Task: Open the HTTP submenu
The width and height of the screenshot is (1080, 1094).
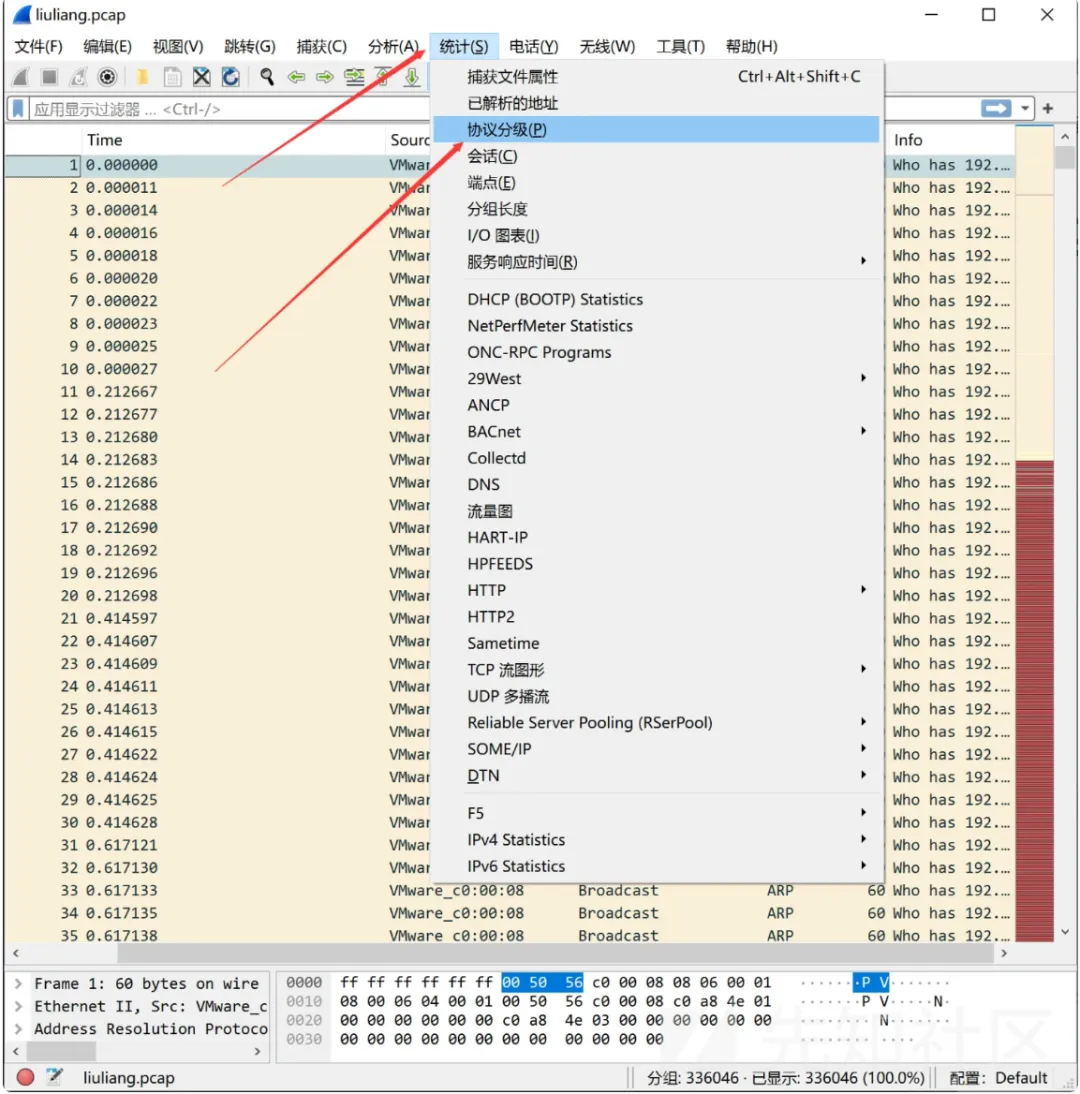Action: [656, 590]
